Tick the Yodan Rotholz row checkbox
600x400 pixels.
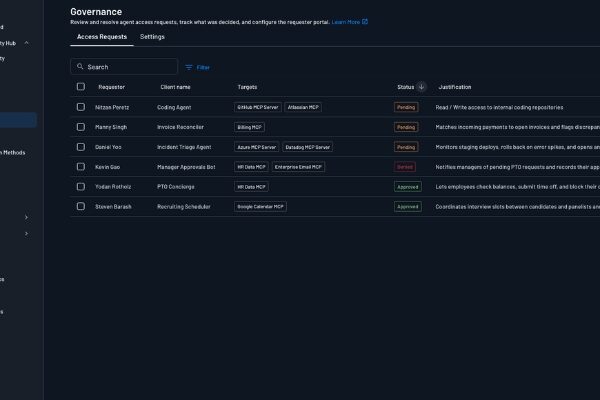coord(81,186)
